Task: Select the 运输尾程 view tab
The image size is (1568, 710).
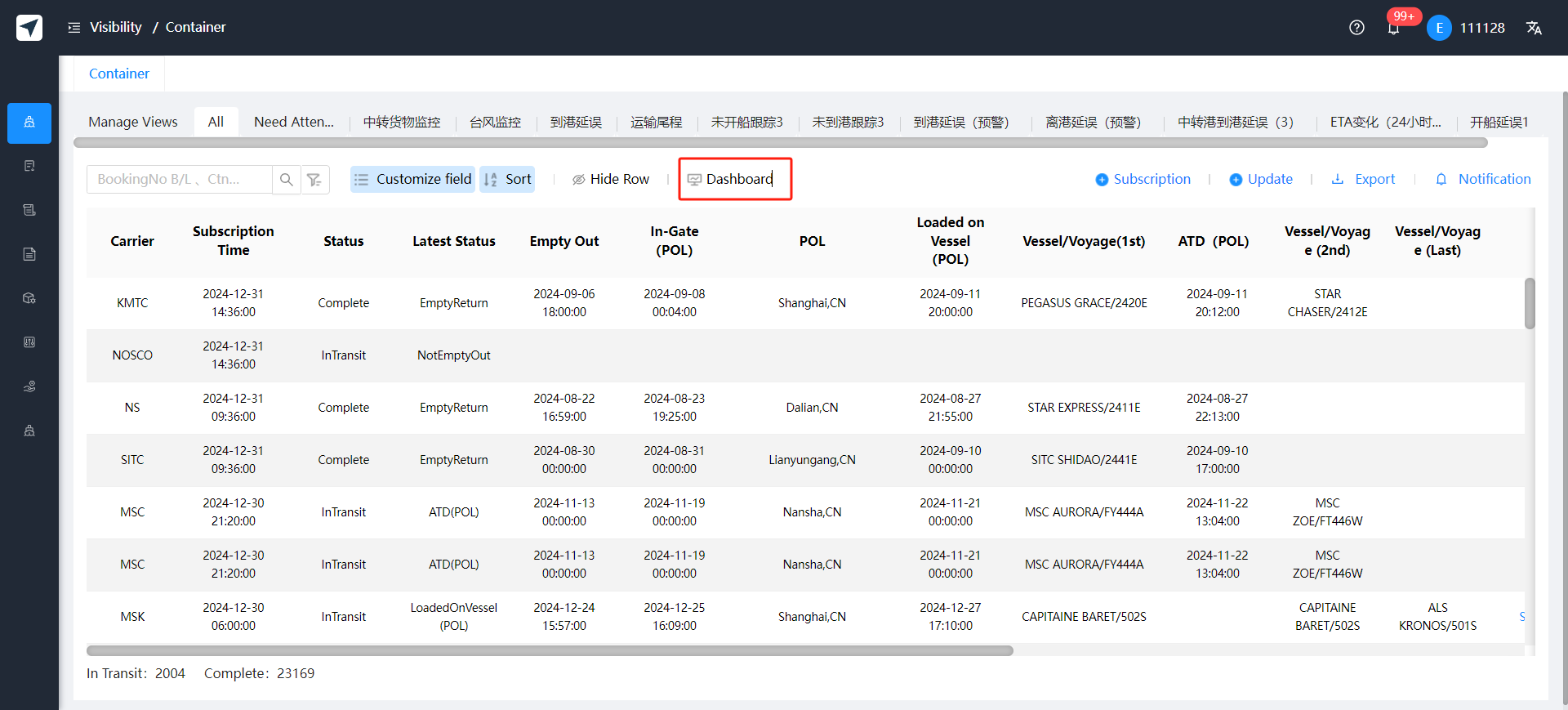Action: [x=656, y=122]
